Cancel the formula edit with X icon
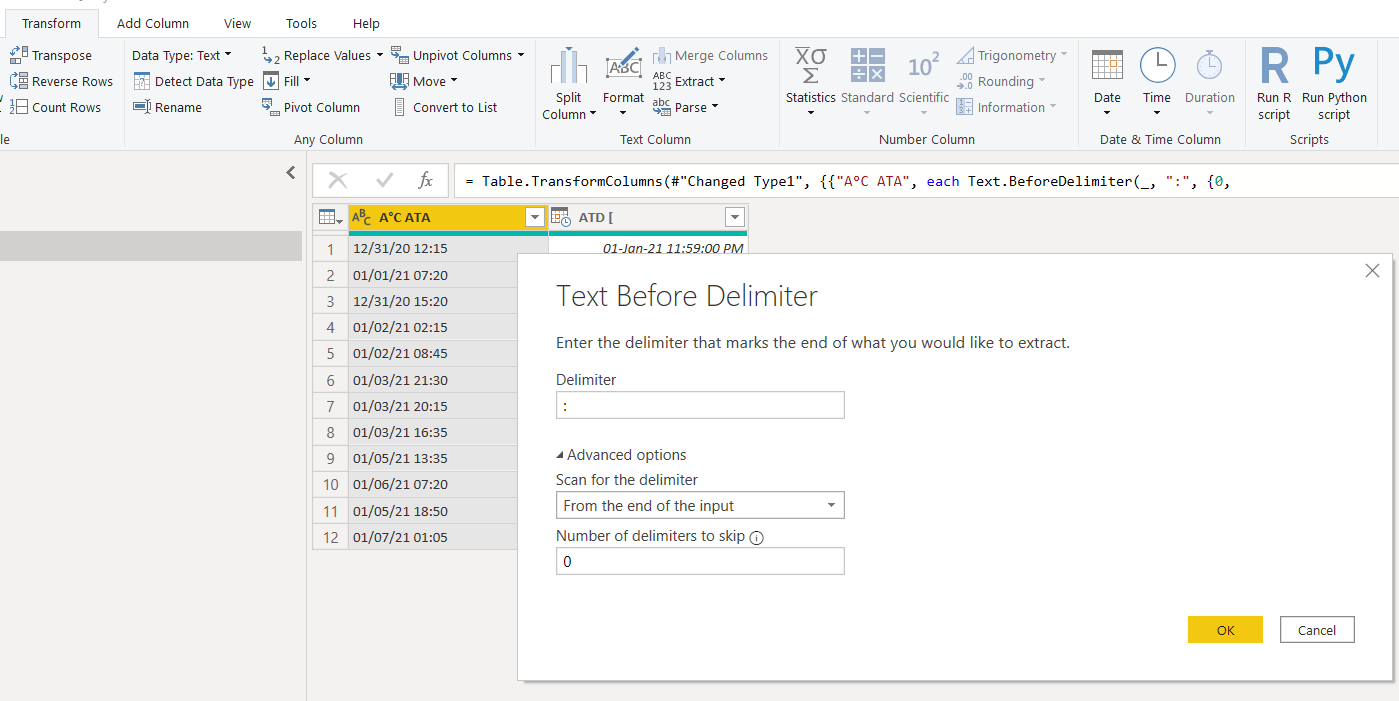Screen dimensions: 1399x701 point(338,180)
